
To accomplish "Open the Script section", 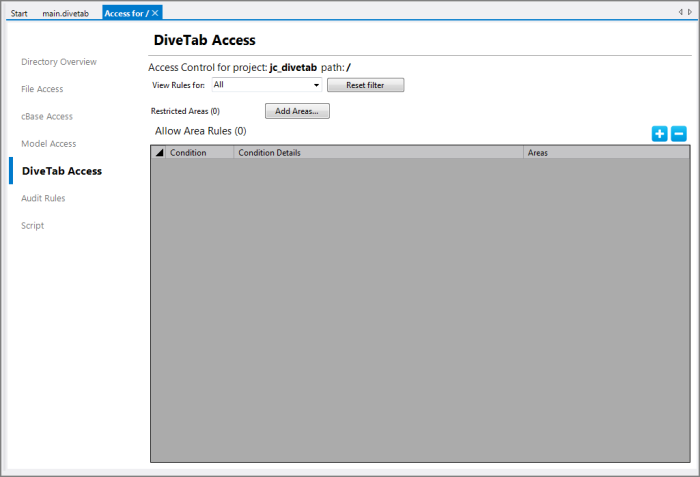I will 33,225.
